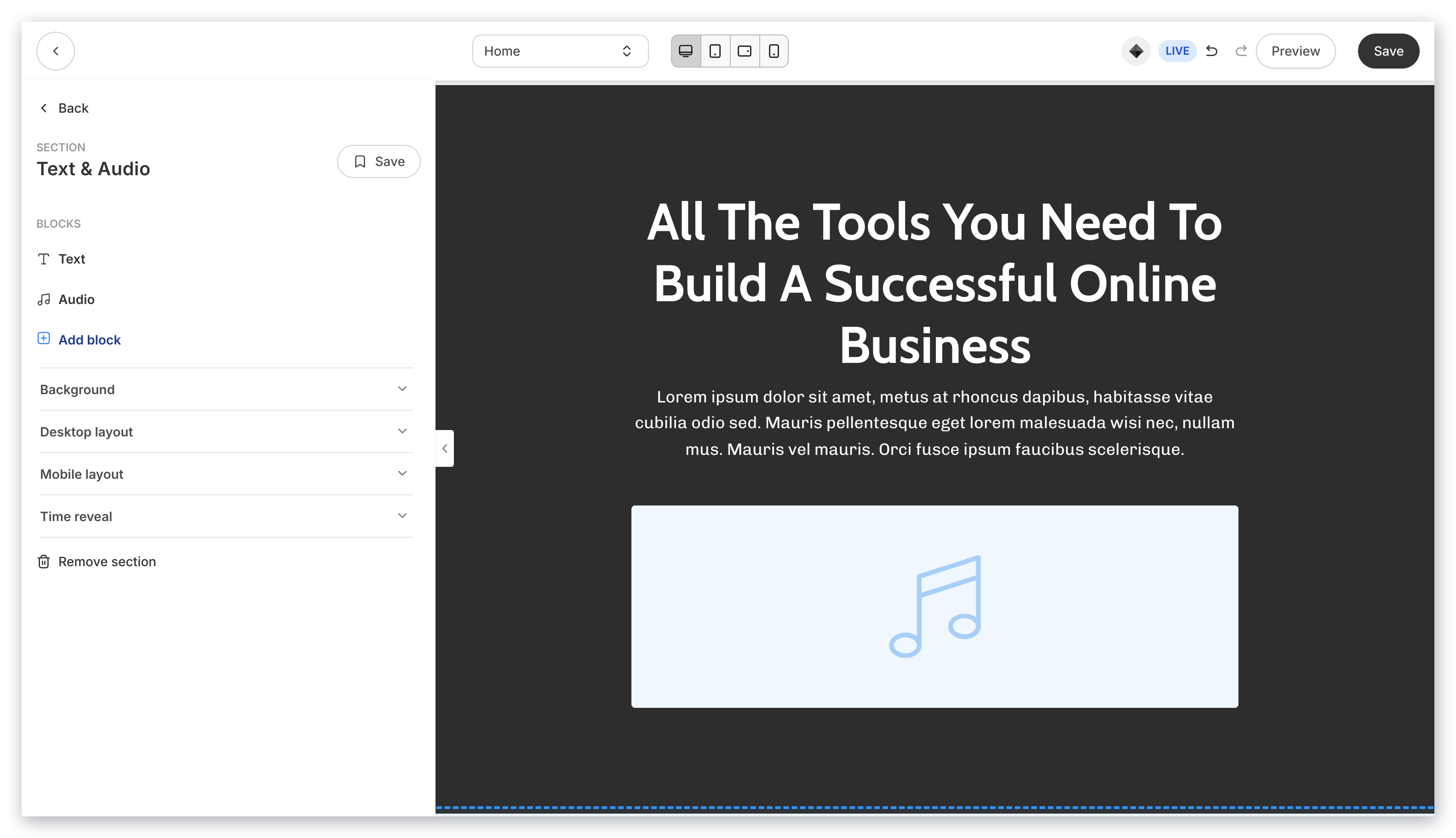This screenshot has width=1456, height=838.
Task: Click the Text & Audio section title
Action: tap(93, 169)
